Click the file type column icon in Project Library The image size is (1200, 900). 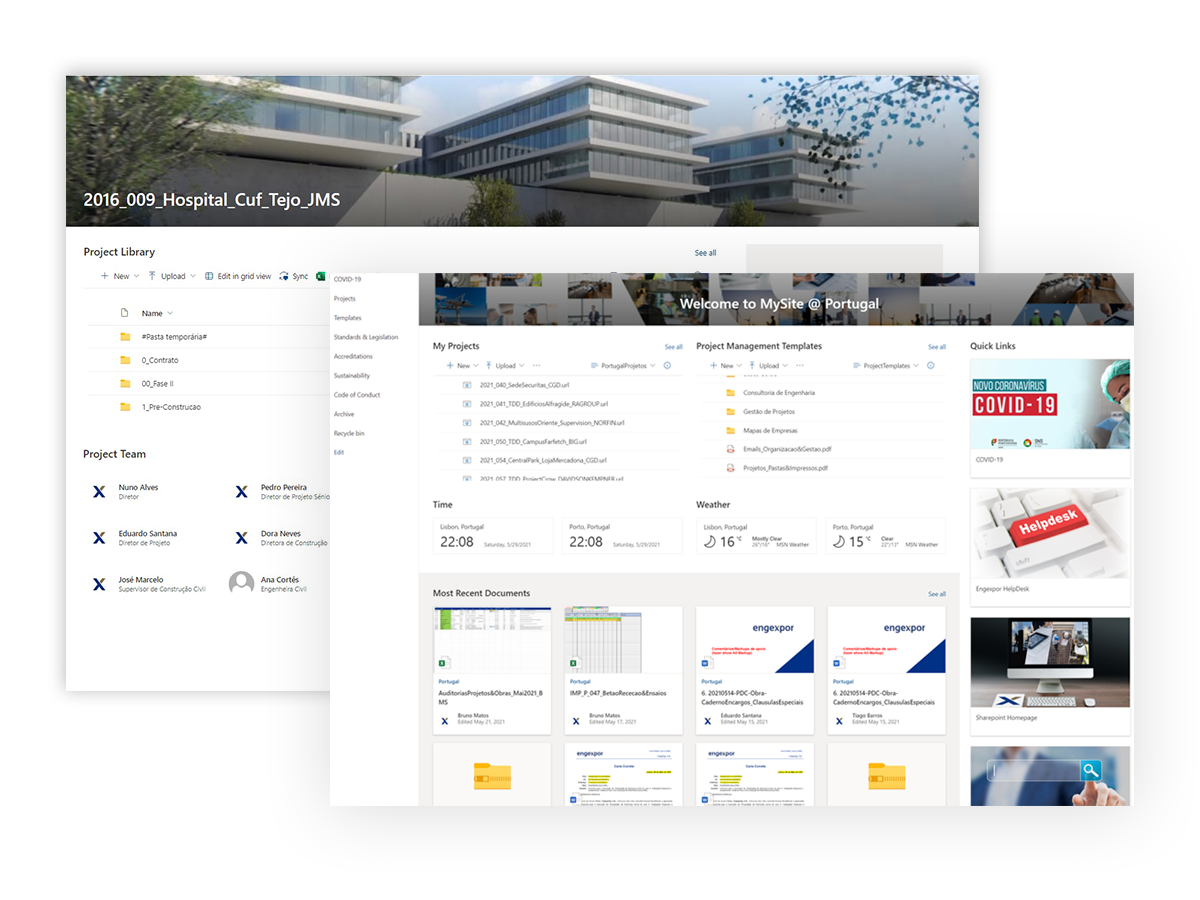point(125,313)
